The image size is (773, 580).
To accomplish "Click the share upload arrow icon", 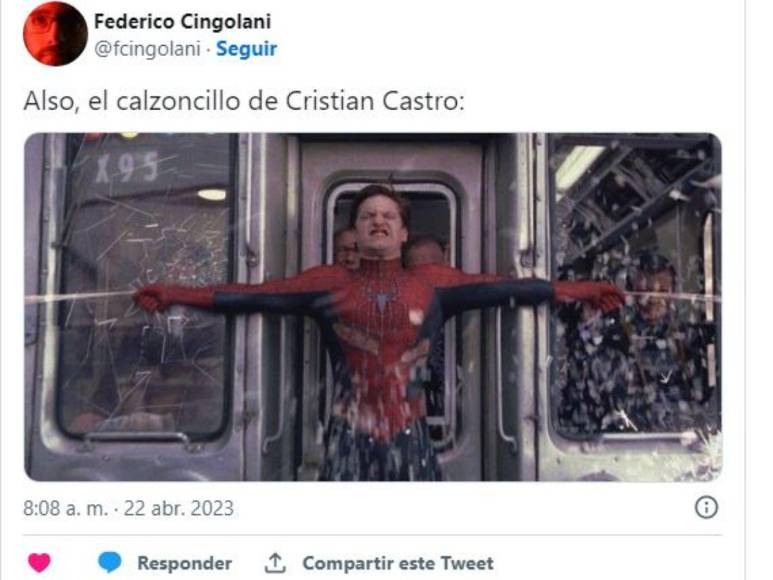I will click(x=275, y=563).
